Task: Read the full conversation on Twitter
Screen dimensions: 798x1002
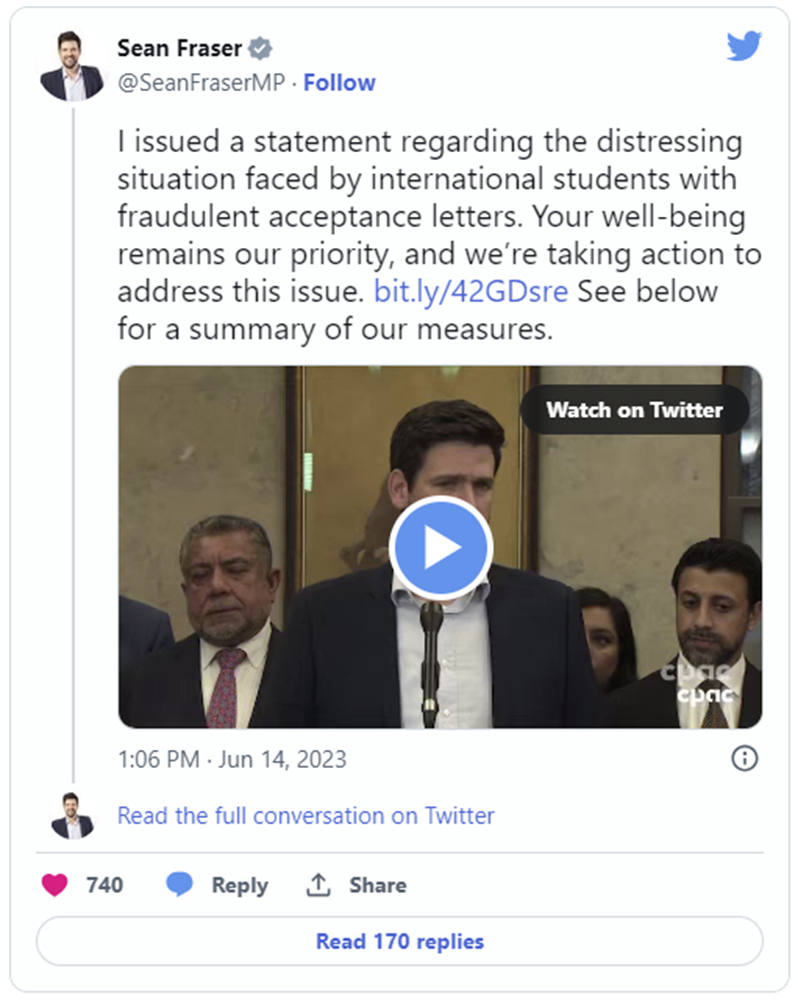Action: tap(306, 816)
